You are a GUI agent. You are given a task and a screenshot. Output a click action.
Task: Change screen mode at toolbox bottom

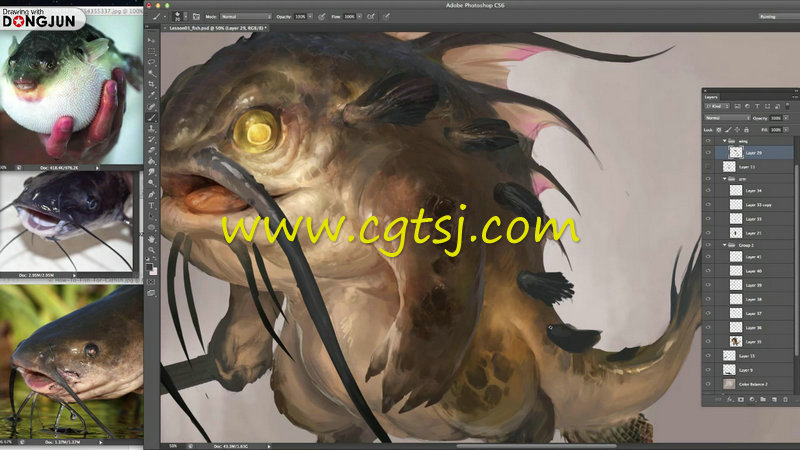coord(152,293)
